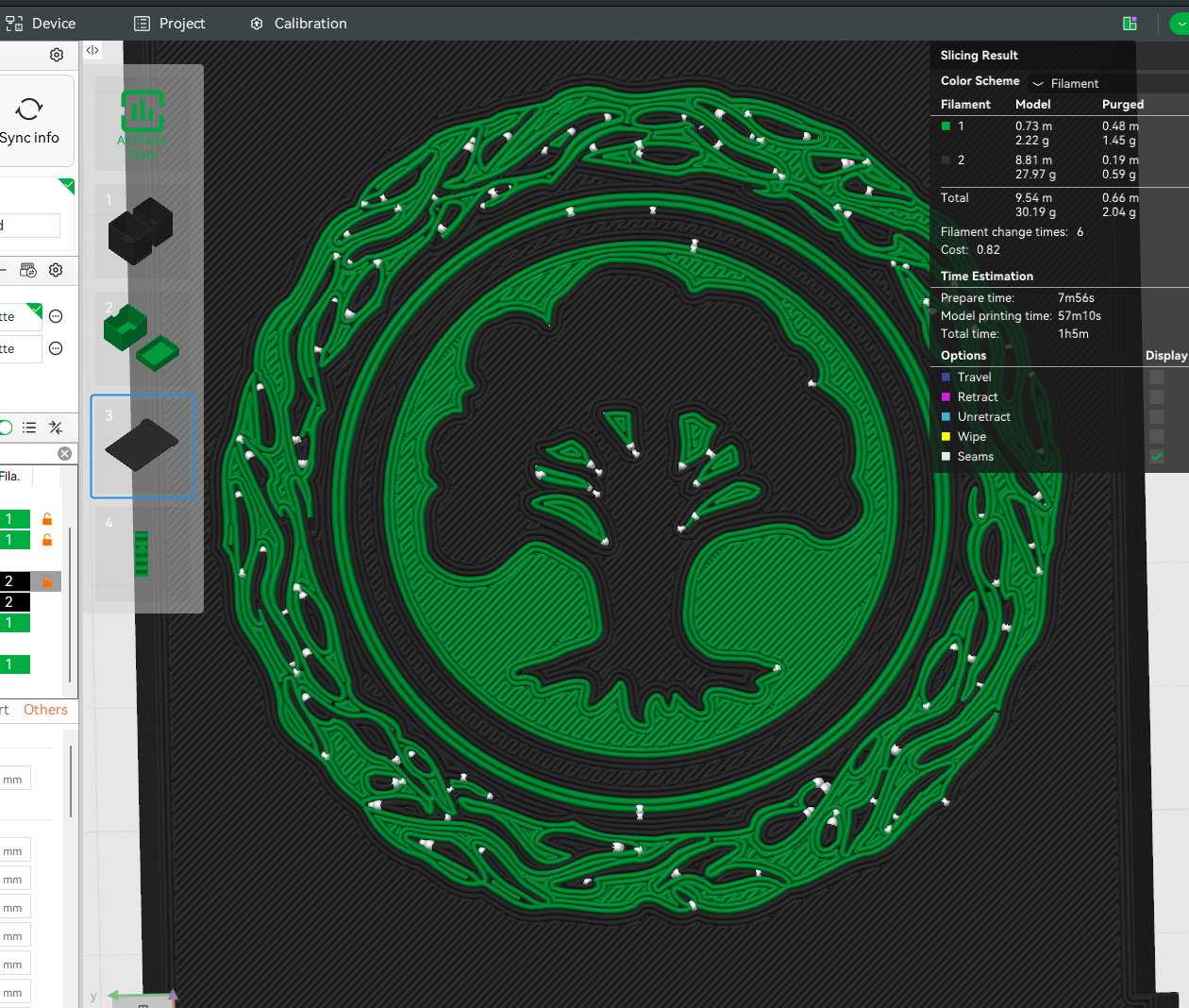Screen dimensions: 1189x1008
Task: Click the AMS filament sync icon
Action: (28, 270)
